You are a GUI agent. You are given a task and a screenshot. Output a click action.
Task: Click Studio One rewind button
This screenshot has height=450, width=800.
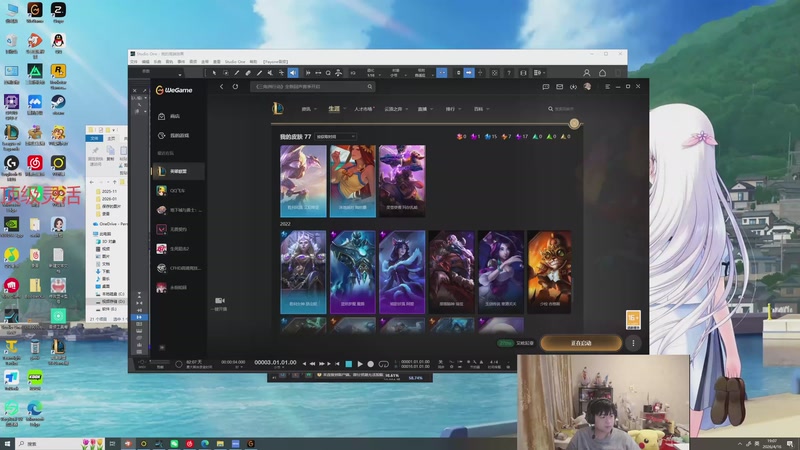point(312,364)
